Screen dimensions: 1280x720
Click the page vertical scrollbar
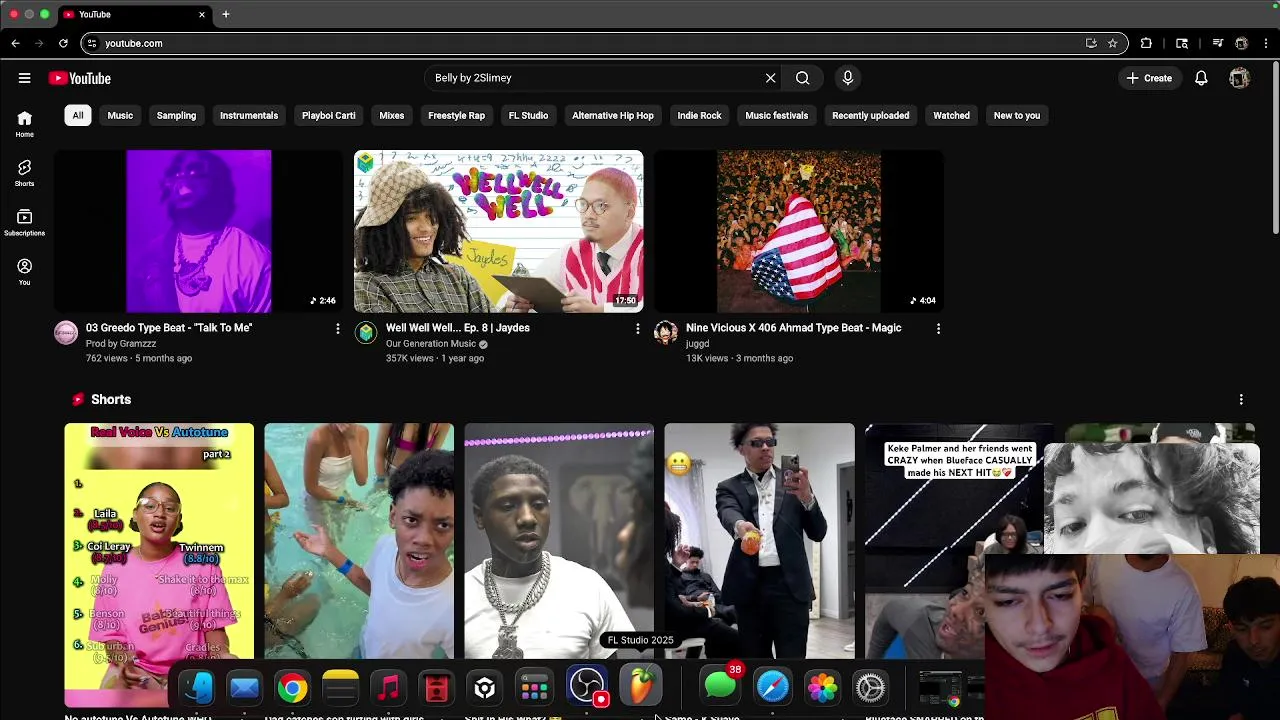(x=1275, y=150)
